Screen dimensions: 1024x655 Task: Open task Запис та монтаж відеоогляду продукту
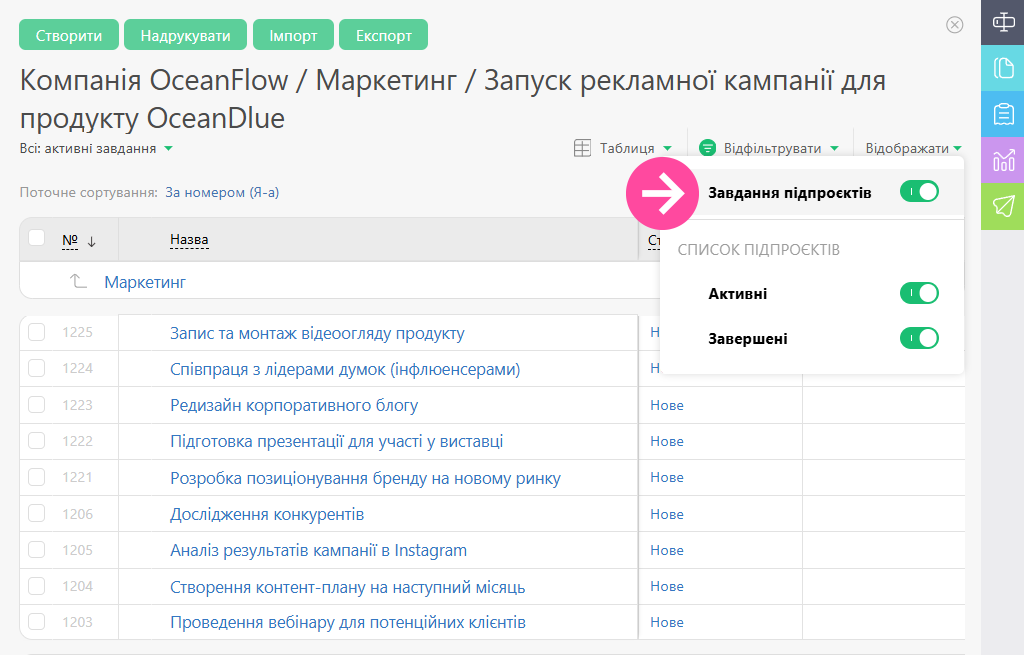(x=317, y=333)
